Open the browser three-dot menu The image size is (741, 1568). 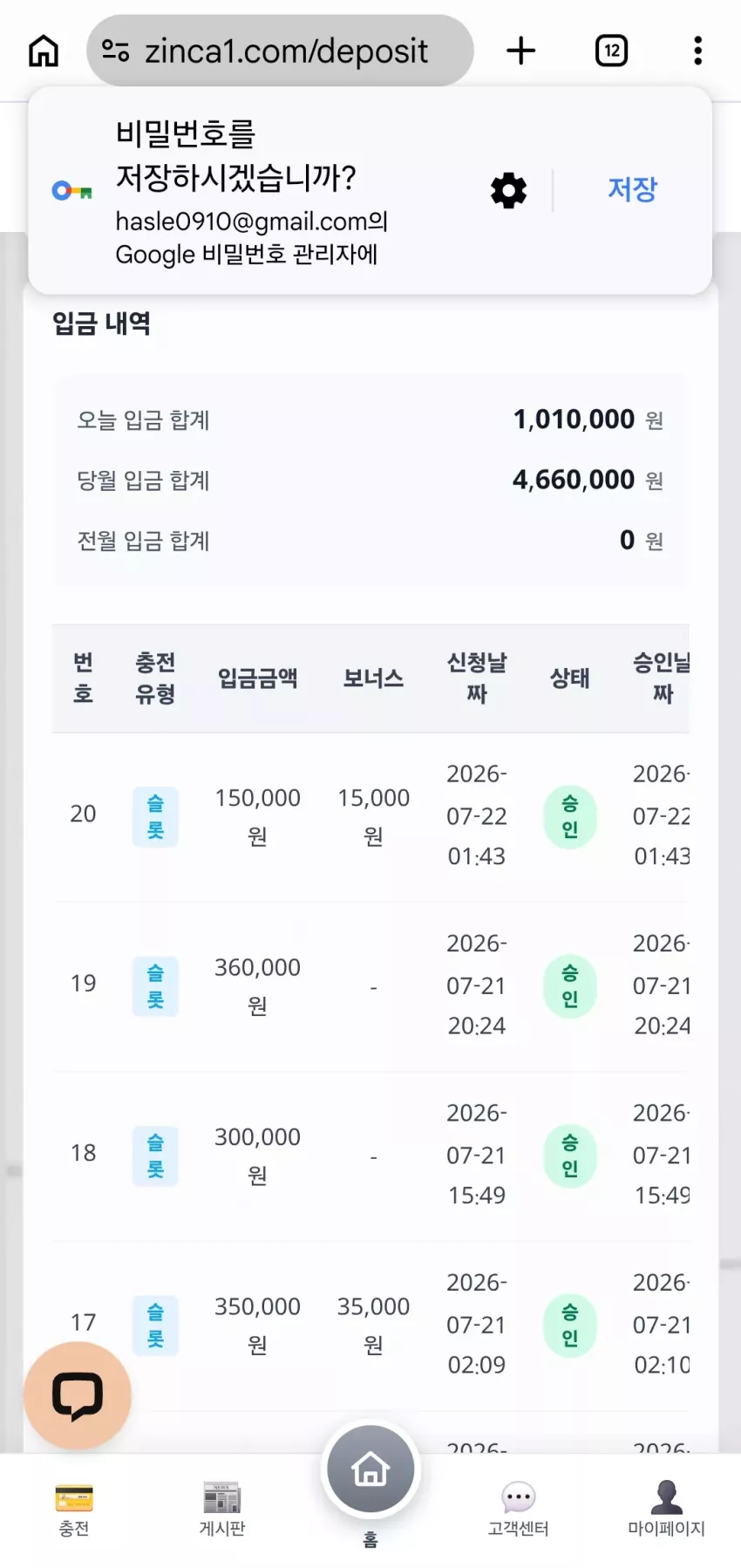click(x=697, y=51)
